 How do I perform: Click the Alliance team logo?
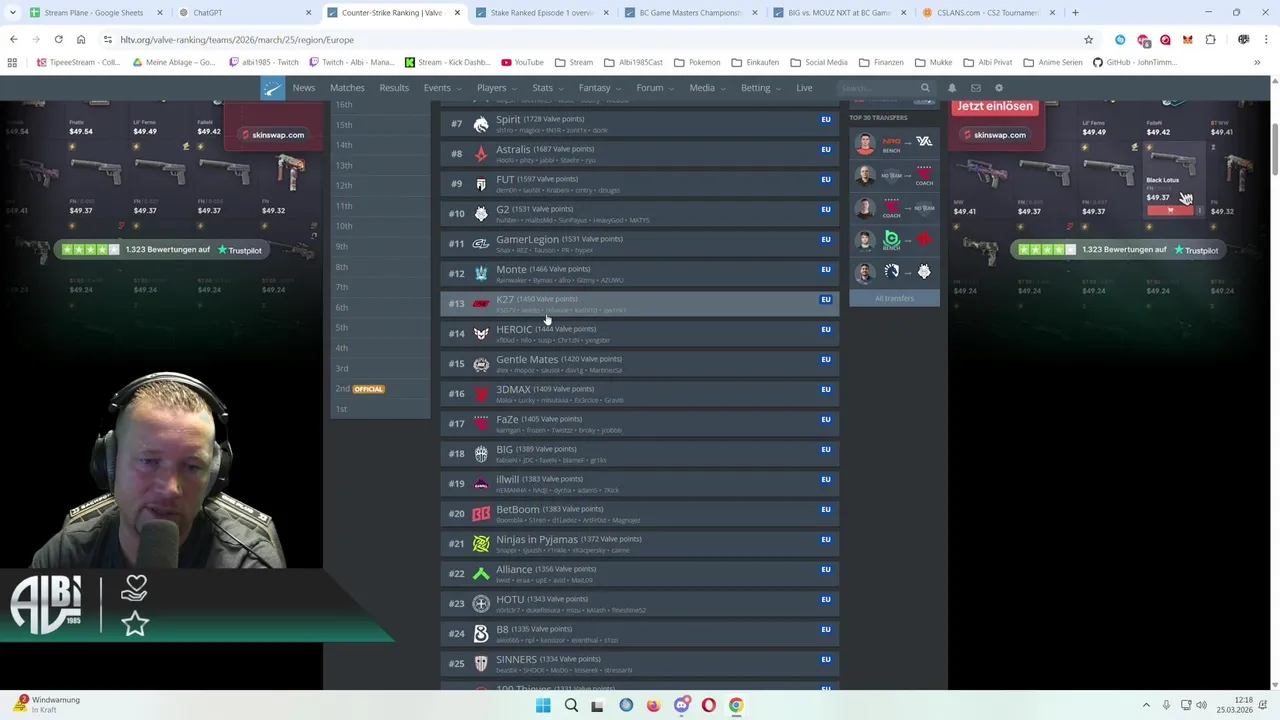481,574
